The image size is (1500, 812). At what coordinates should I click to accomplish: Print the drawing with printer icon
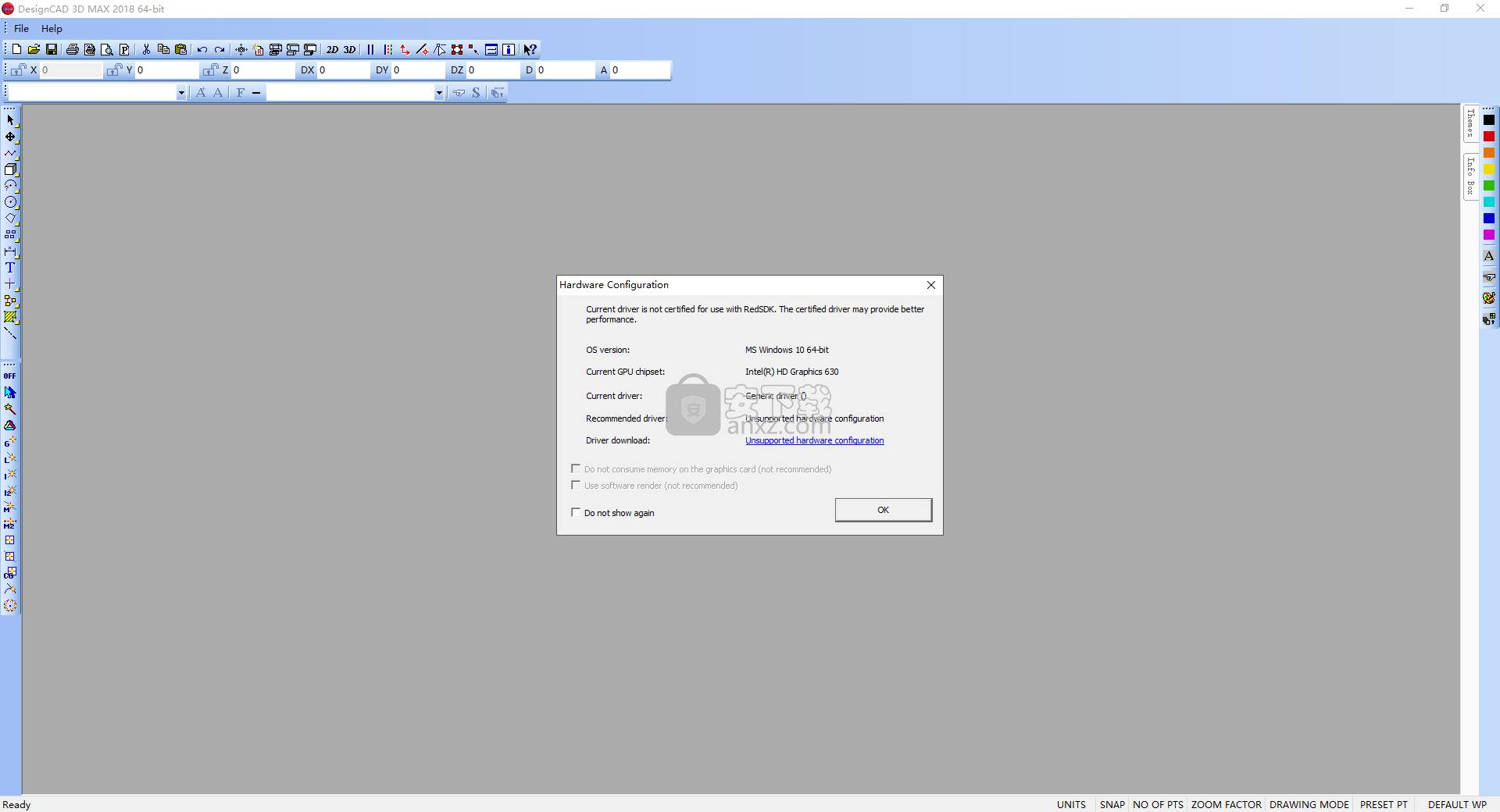(x=73, y=49)
